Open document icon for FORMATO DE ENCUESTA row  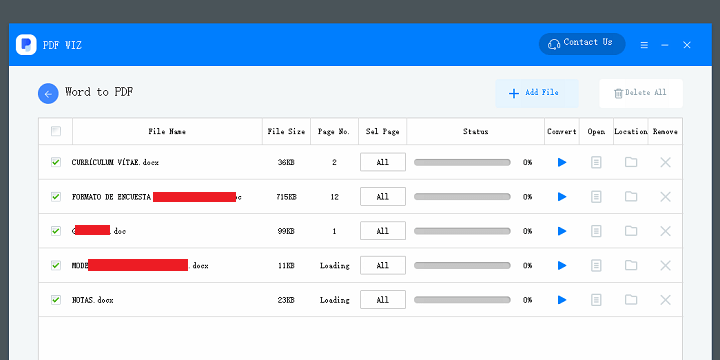596,197
